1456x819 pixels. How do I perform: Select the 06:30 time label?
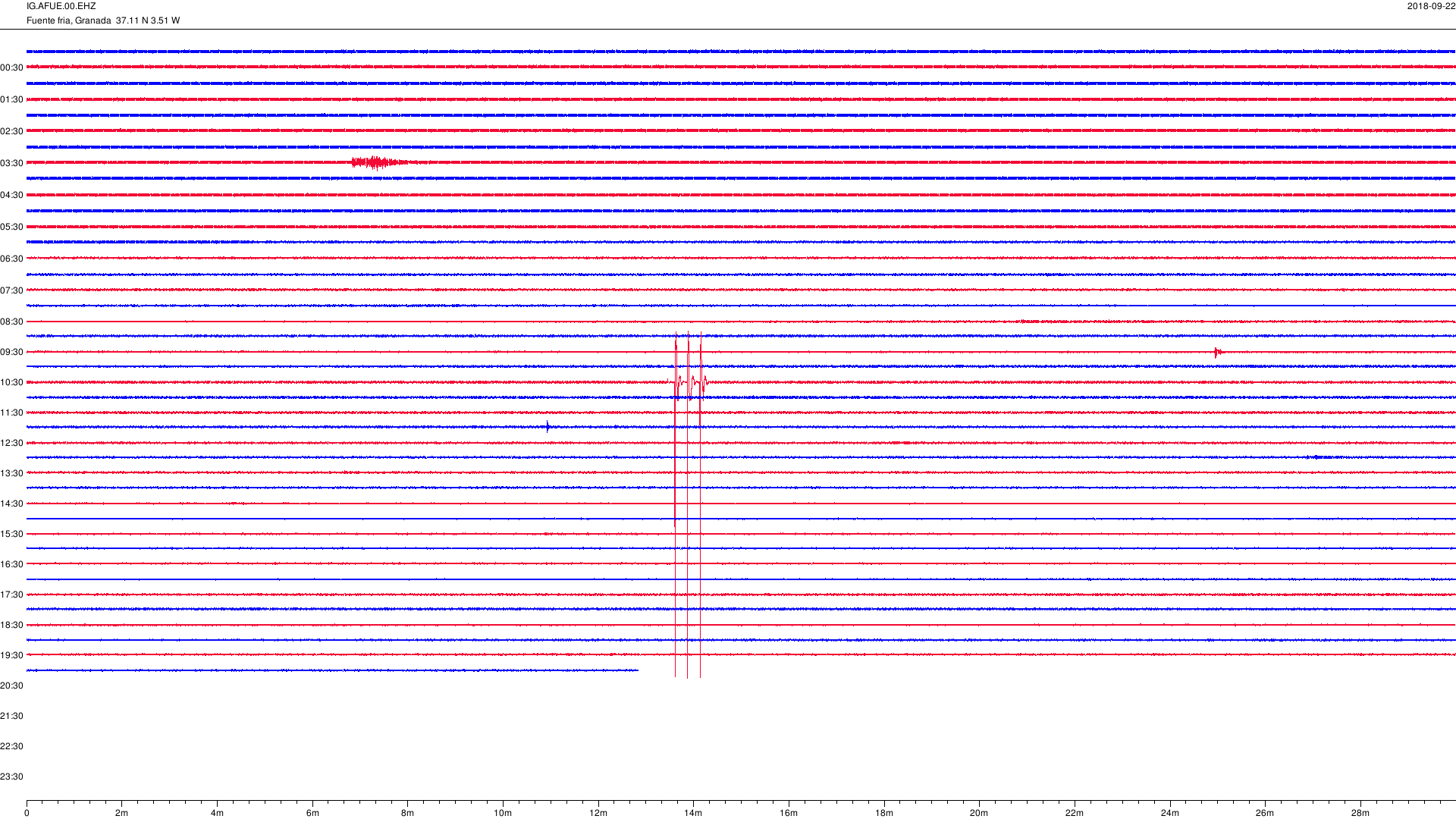tap(11, 259)
